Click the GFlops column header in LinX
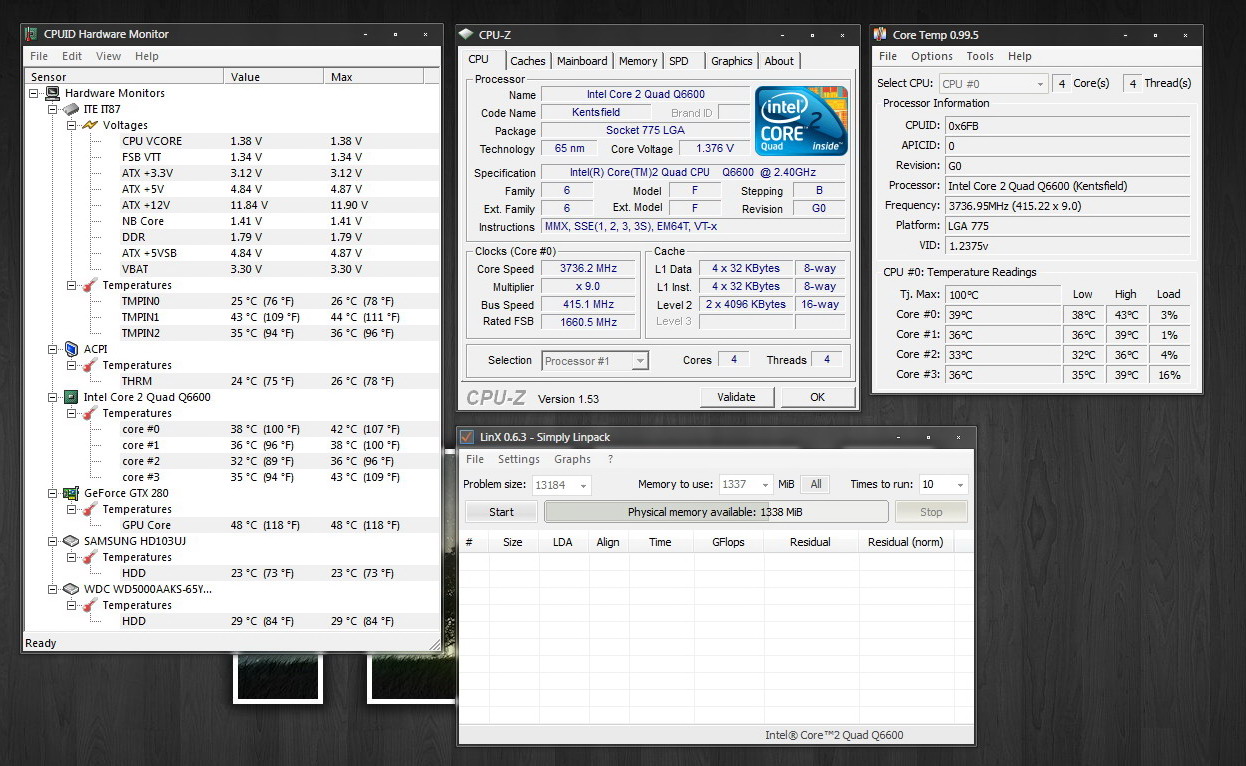Viewport: 1246px width, 766px height. [729, 542]
